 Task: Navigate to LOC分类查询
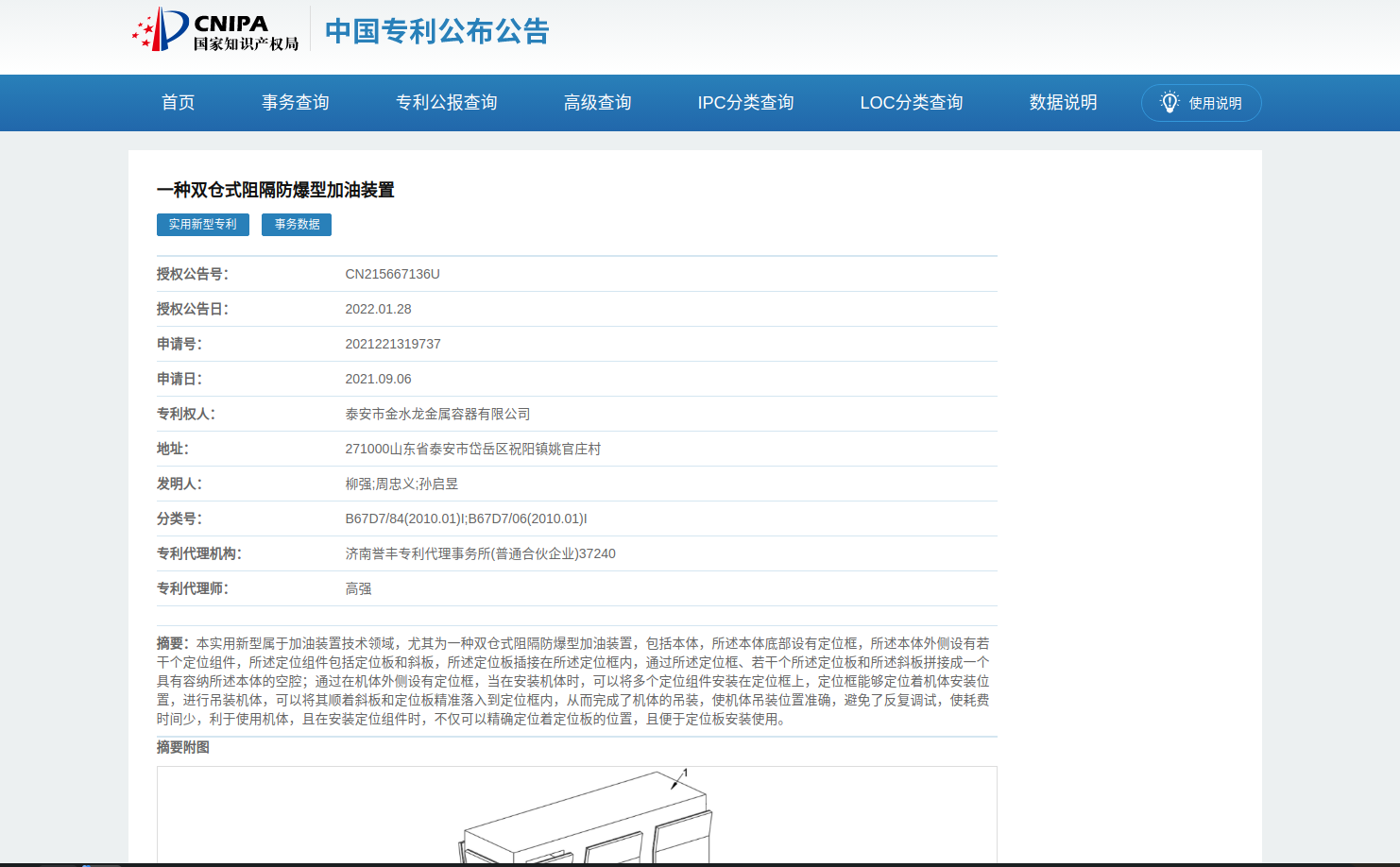tap(911, 102)
